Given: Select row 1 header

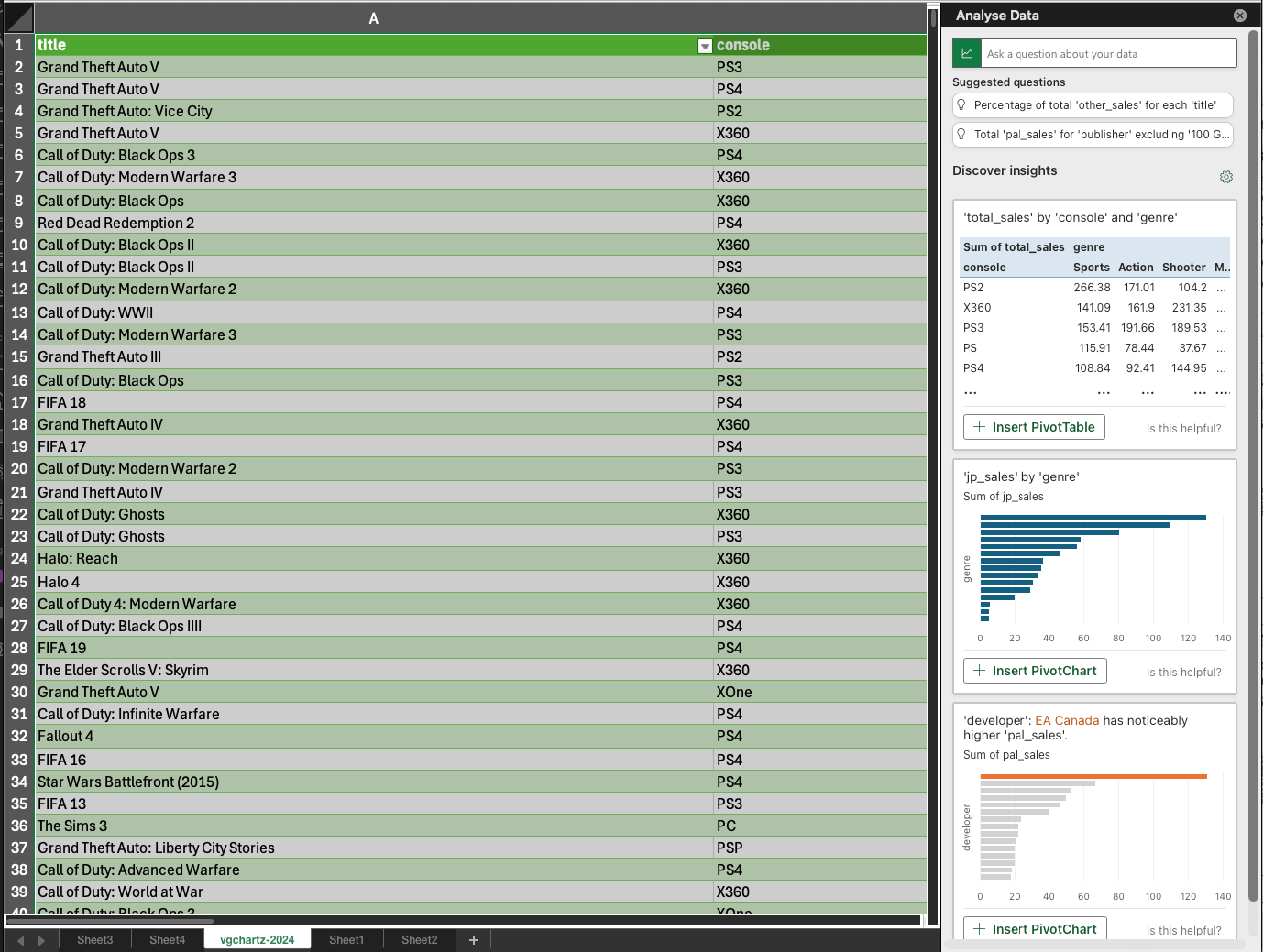Looking at the screenshot, I should click(x=19, y=45).
